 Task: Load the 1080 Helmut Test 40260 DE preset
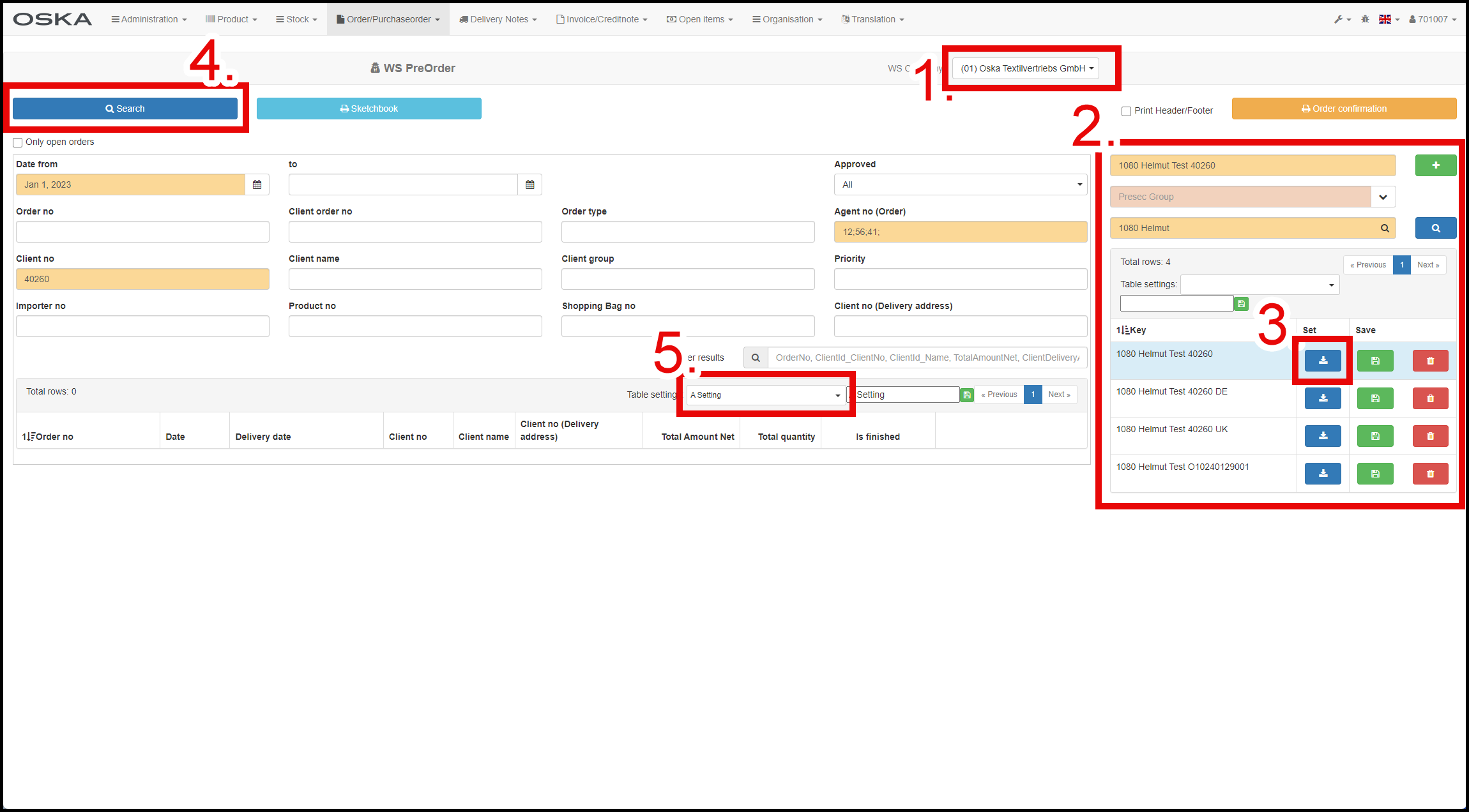click(1323, 398)
